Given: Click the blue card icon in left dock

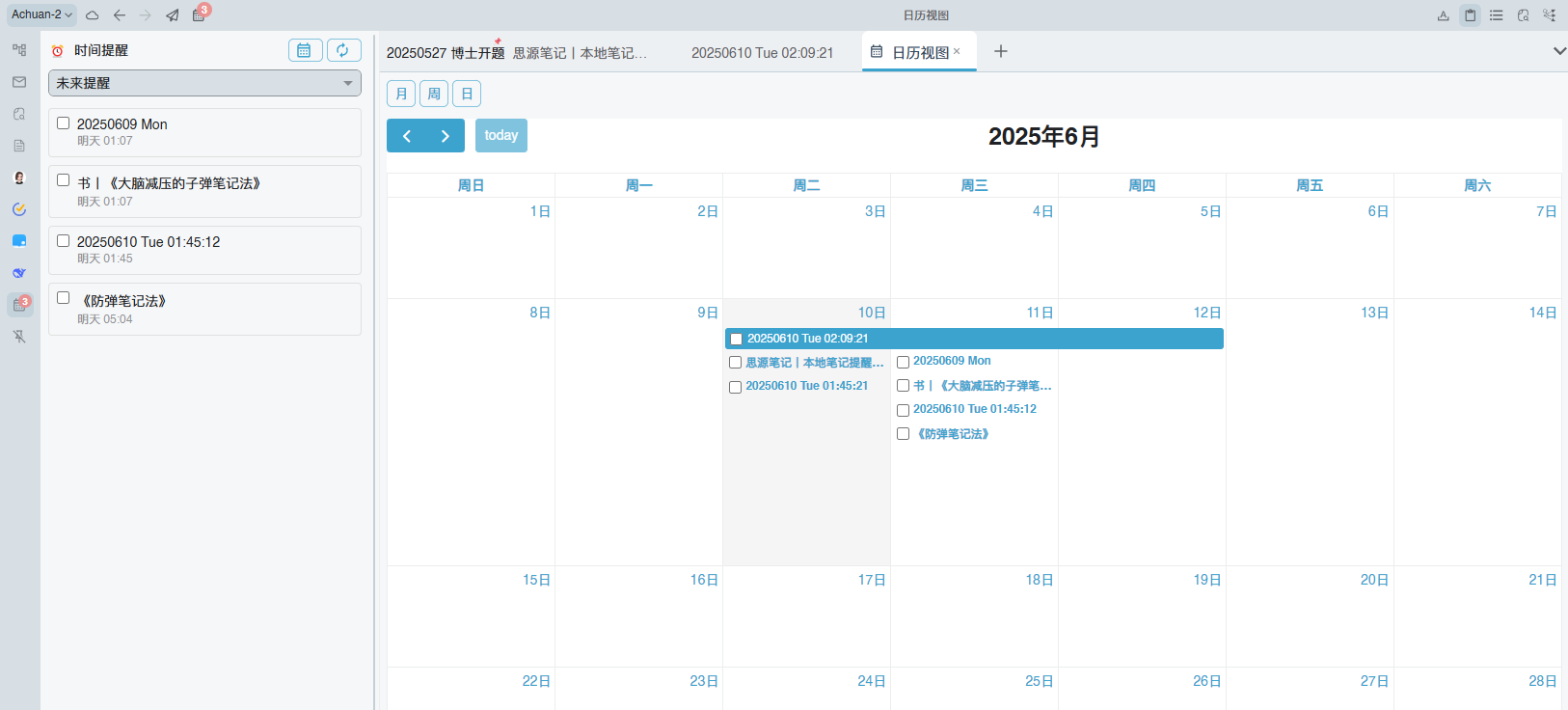Looking at the screenshot, I should click(19, 241).
